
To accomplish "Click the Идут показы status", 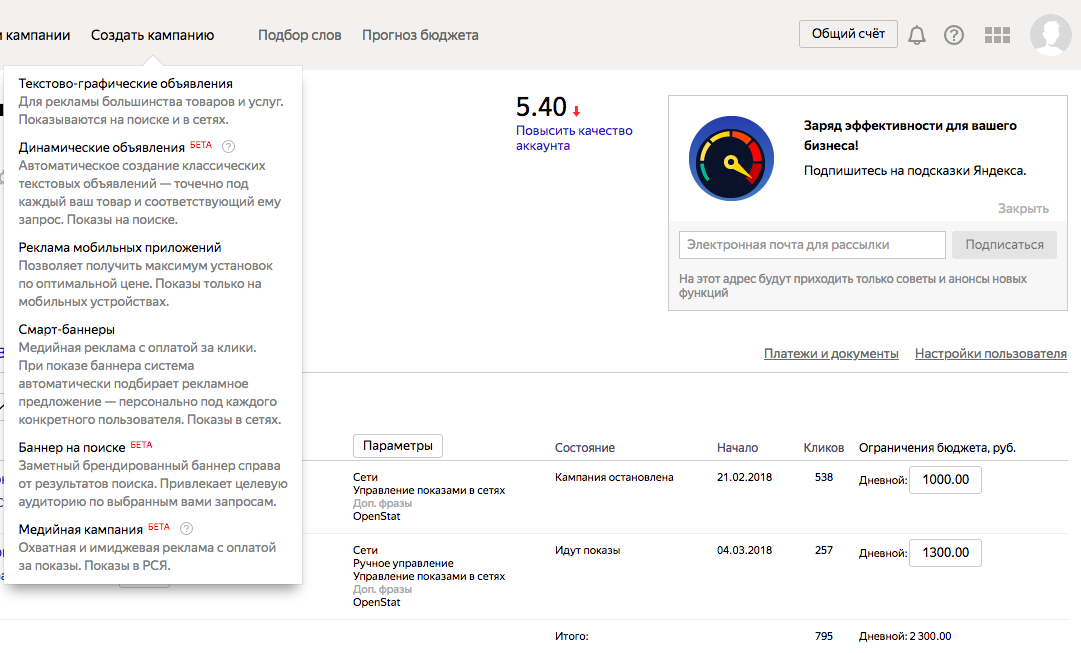I will pos(587,550).
